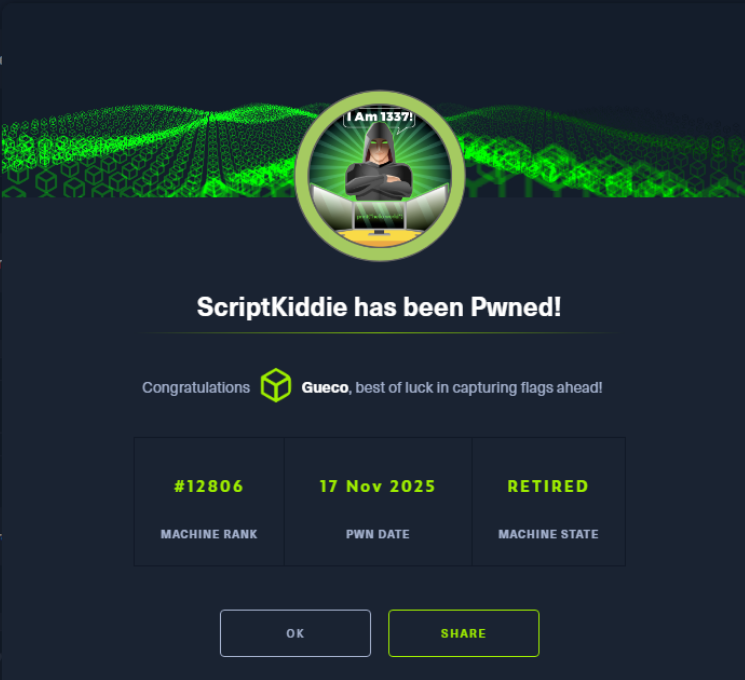Click the Congratulations text
This screenshot has width=745, height=680.
(x=196, y=388)
